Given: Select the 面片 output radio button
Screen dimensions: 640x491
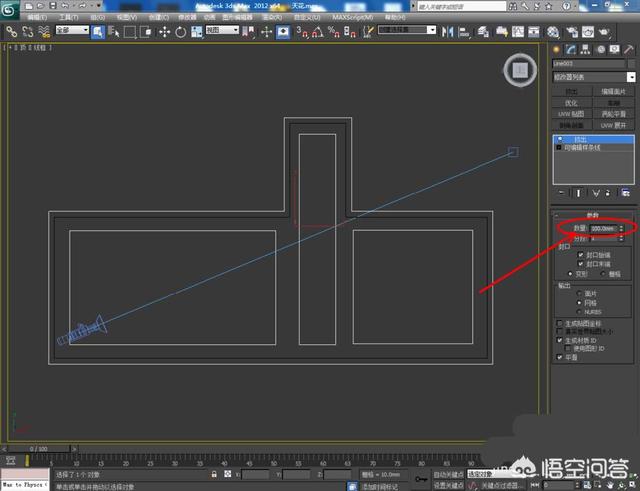Looking at the screenshot, I should pyautogui.click(x=579, y=293).
